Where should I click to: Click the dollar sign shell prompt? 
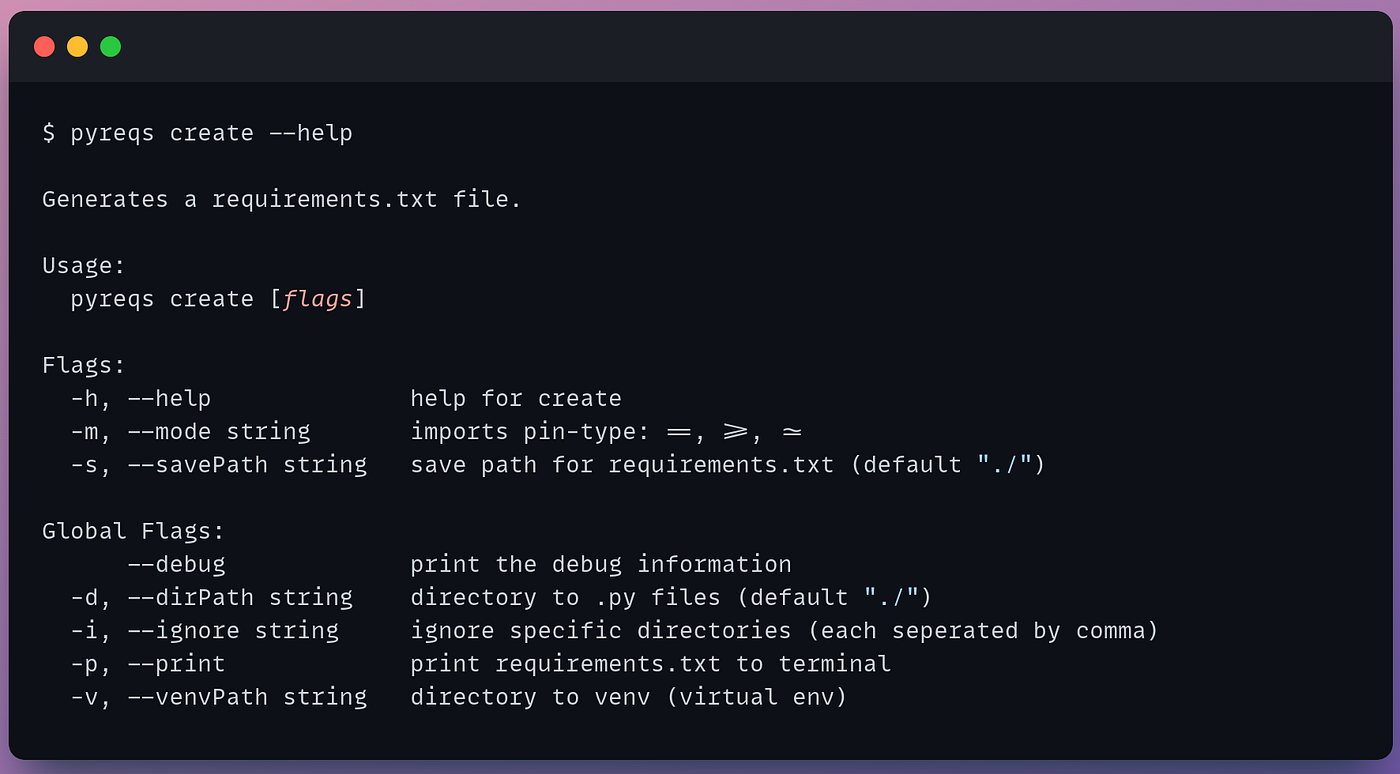[x=49, y=133]
